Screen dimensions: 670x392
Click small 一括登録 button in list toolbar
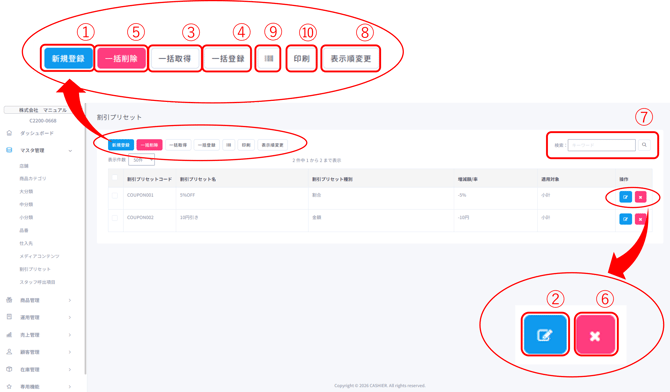click(x=207, y=145)
